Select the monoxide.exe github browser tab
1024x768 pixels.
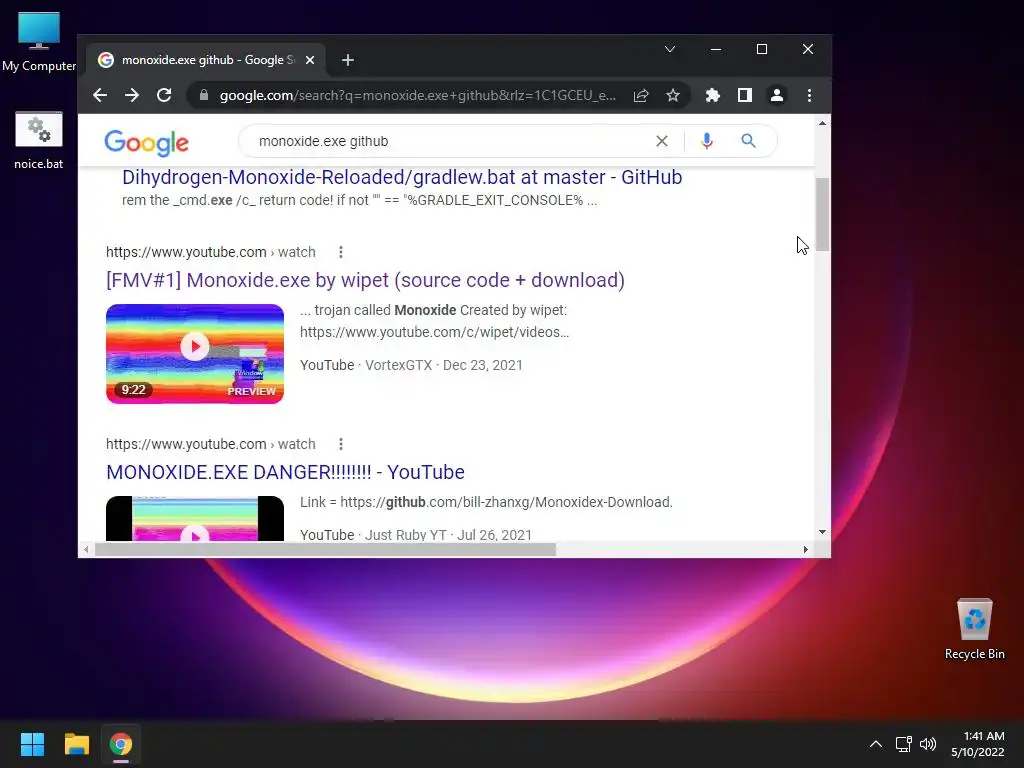[206, 60]
